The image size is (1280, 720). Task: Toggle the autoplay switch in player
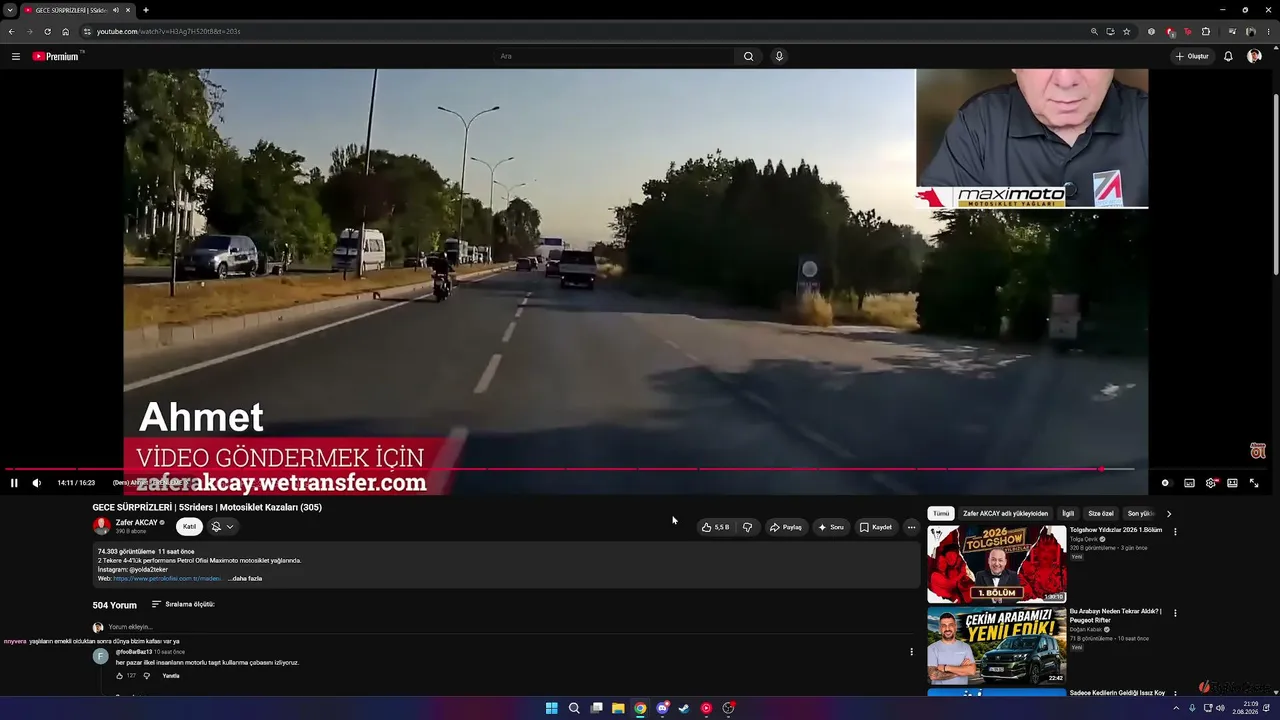tap(1165, 483)
